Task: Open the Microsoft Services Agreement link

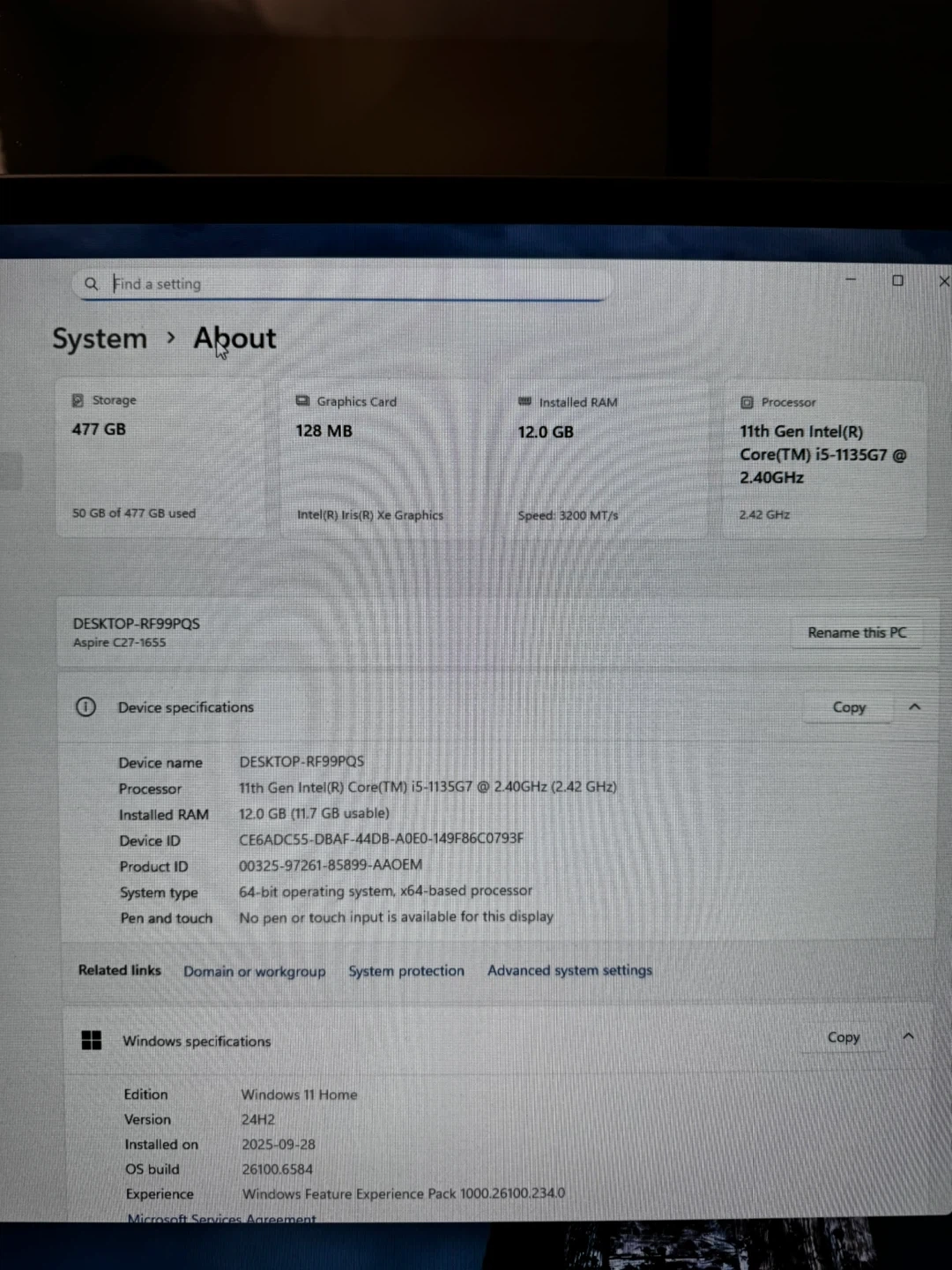Action: pyautogui.click(x=221, y=1218)
